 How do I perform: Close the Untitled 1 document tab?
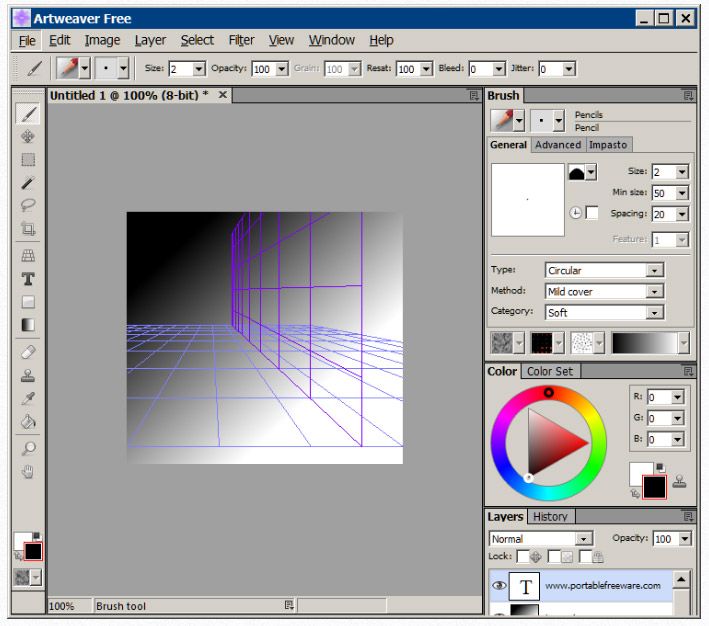pyautogui.click(x=223, y=95)
